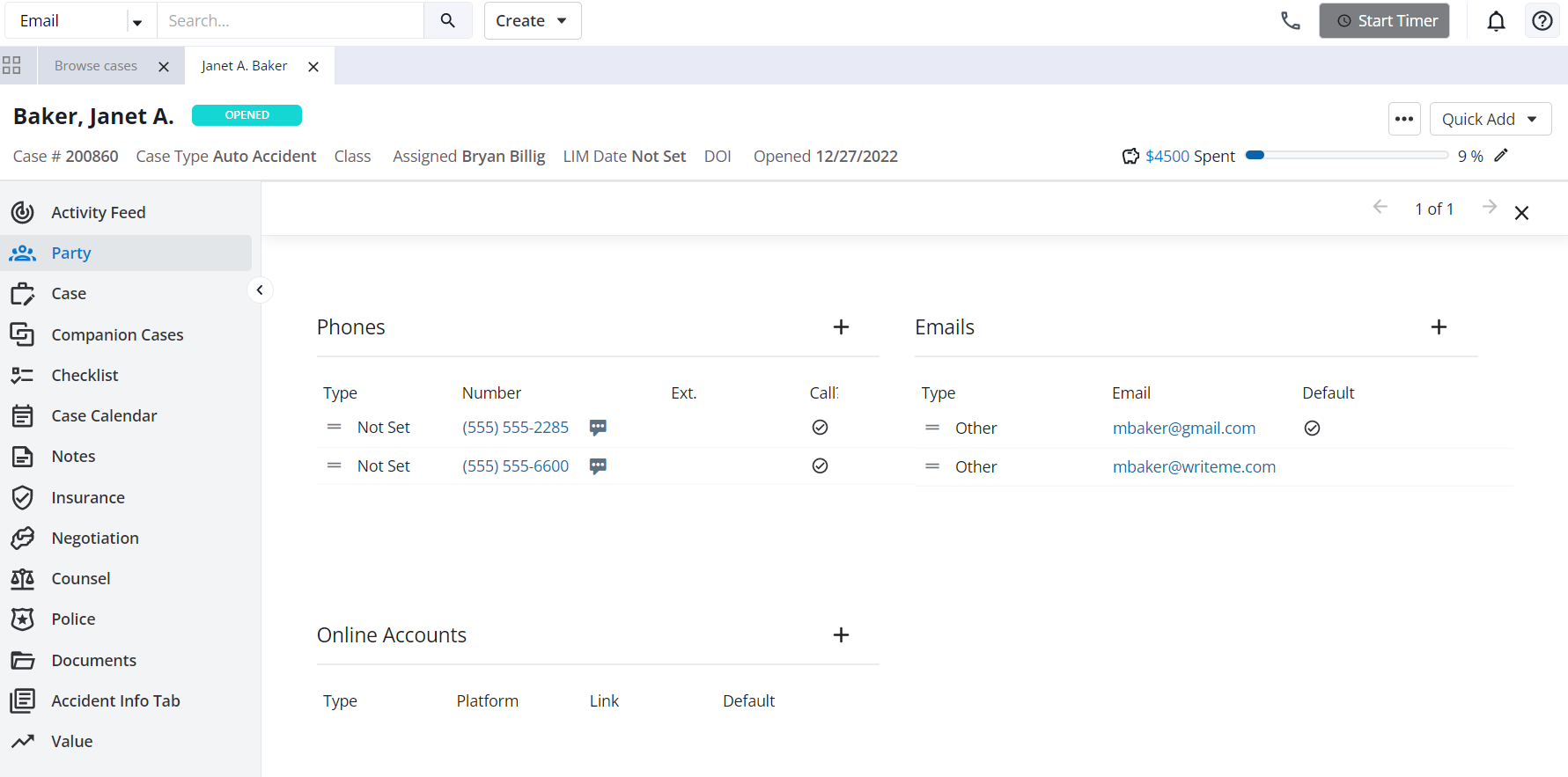The height and width of the screenshot is (777, 1568).
Task: Close the party detail panel
Action: pos(1521,213)
